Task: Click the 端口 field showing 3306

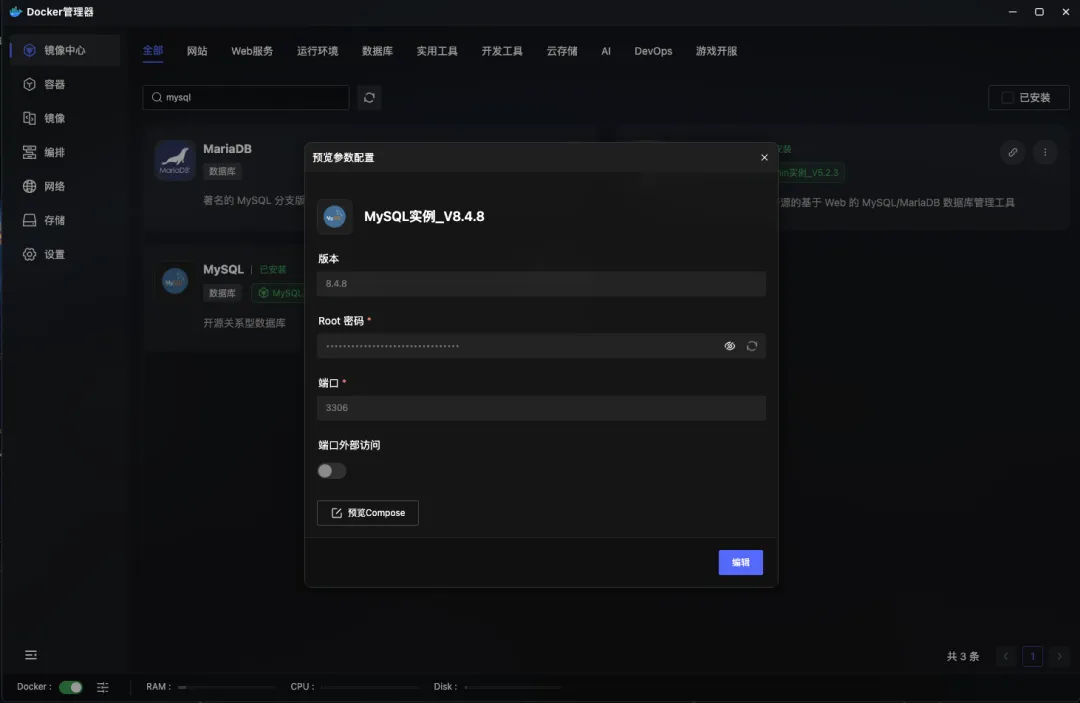Action: (x=541, y=408)
